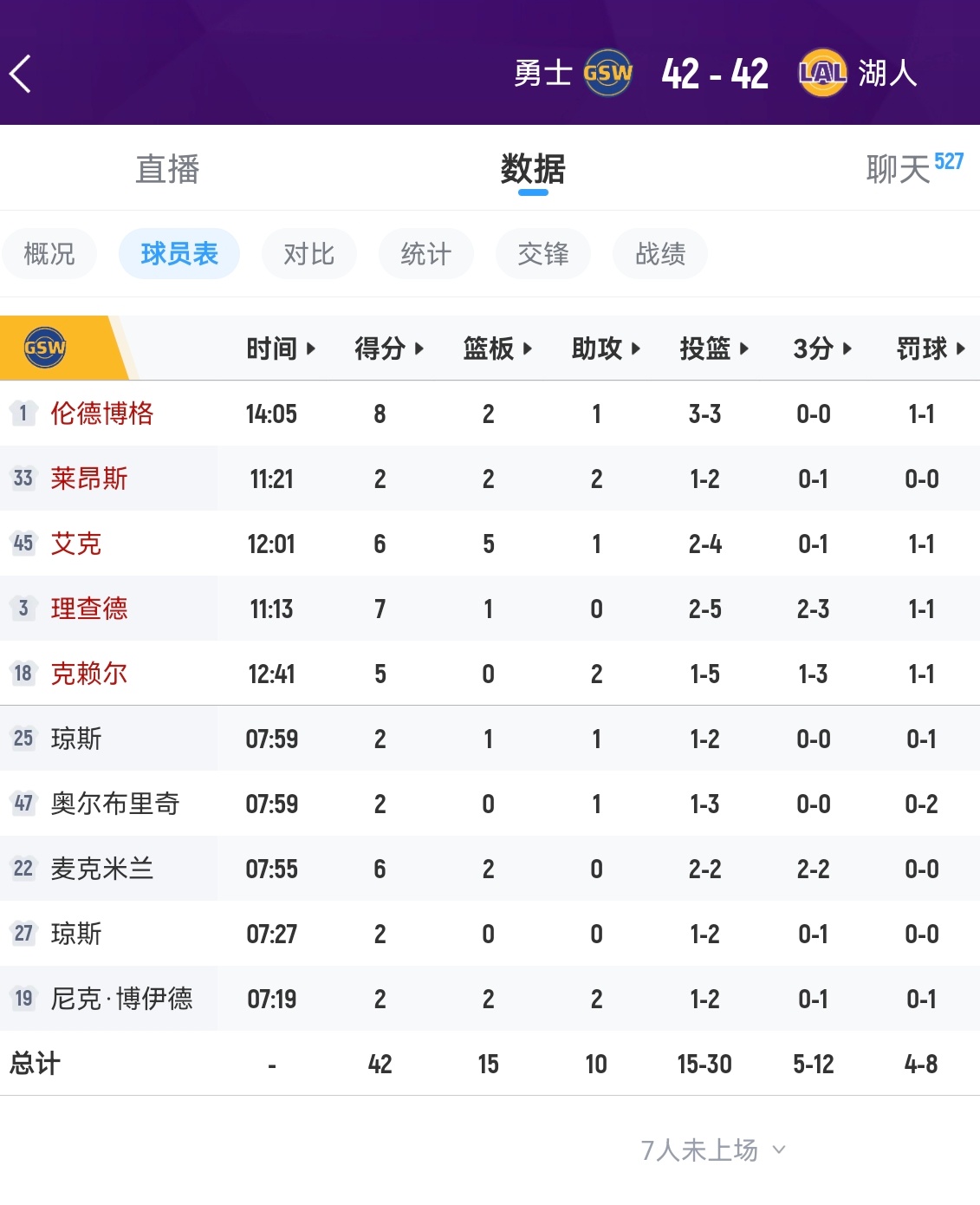The image size is (980, 1205).
Task: Select the 战绩 sub-tab
Action: pyautogui.click(x=660, y=254)
